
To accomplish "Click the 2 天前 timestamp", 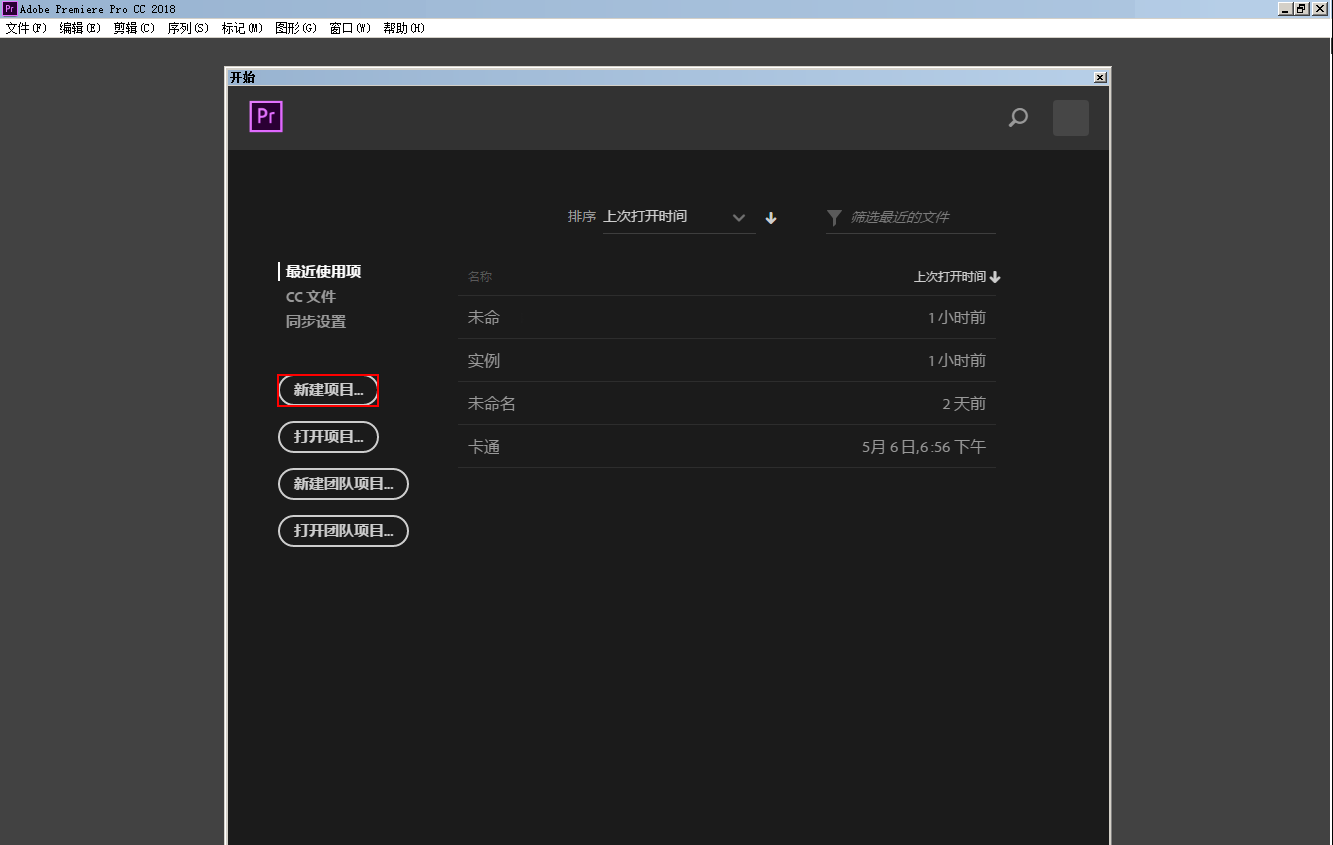I will [x=964, y=404].
